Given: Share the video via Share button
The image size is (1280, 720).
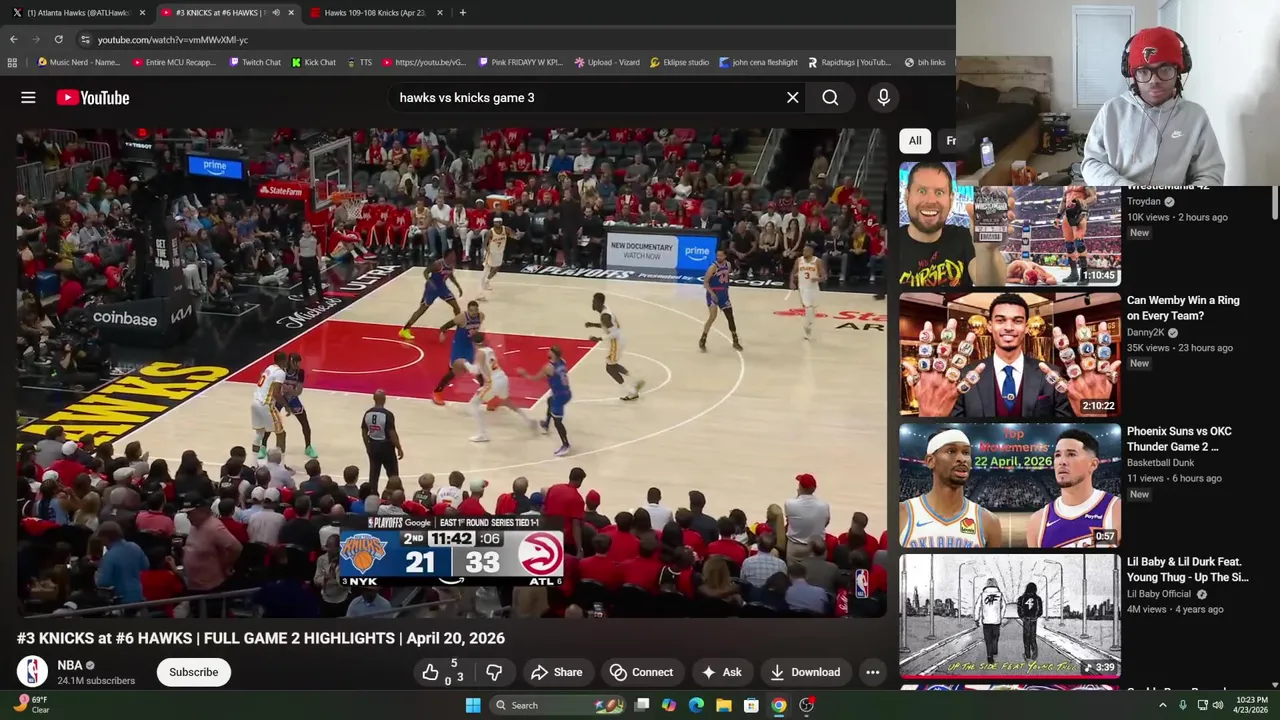Looking at the screenshot, I should click(x=556, y=672).
